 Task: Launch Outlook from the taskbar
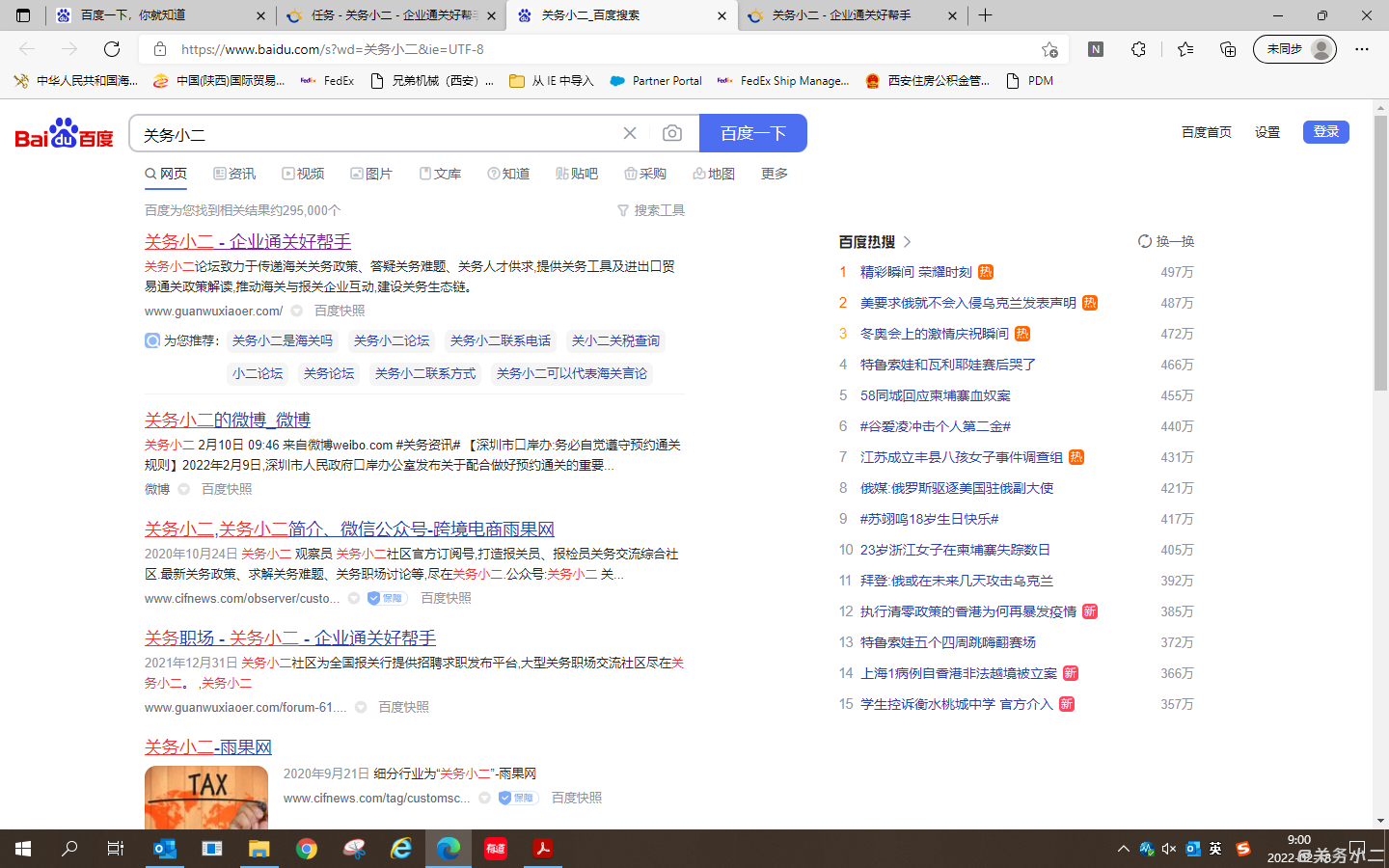[x=165, y=849]
